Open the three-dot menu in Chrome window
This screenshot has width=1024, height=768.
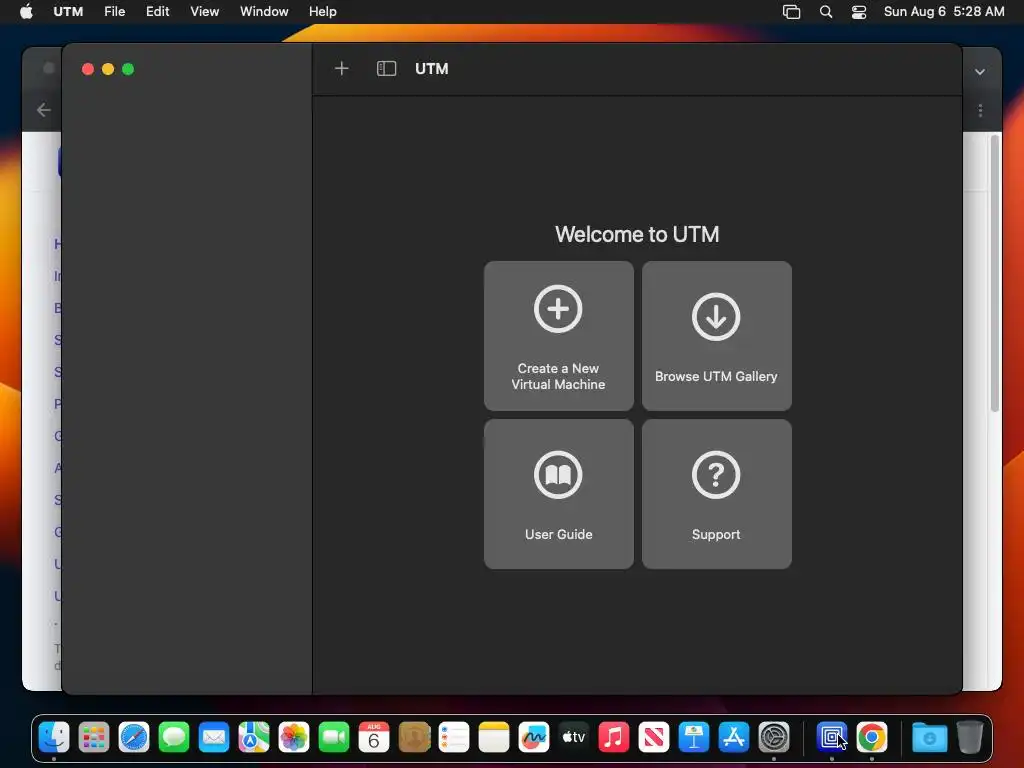click(980, 110)
